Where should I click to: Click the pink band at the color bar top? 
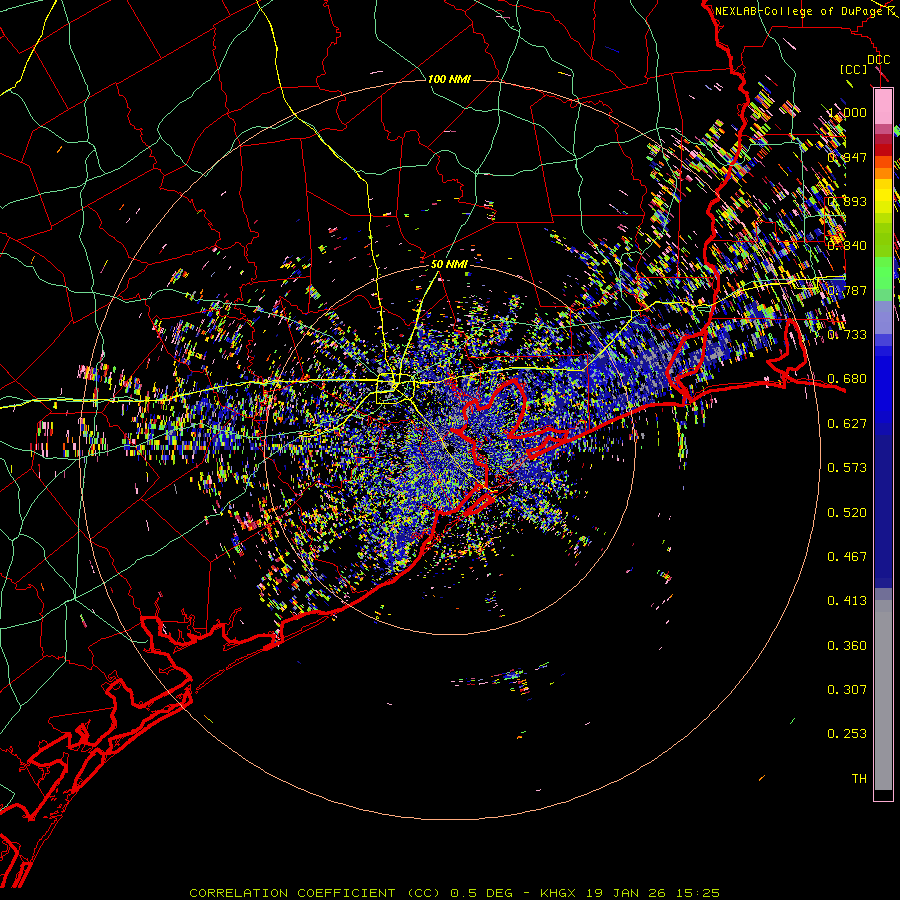(x=883, y=107)
